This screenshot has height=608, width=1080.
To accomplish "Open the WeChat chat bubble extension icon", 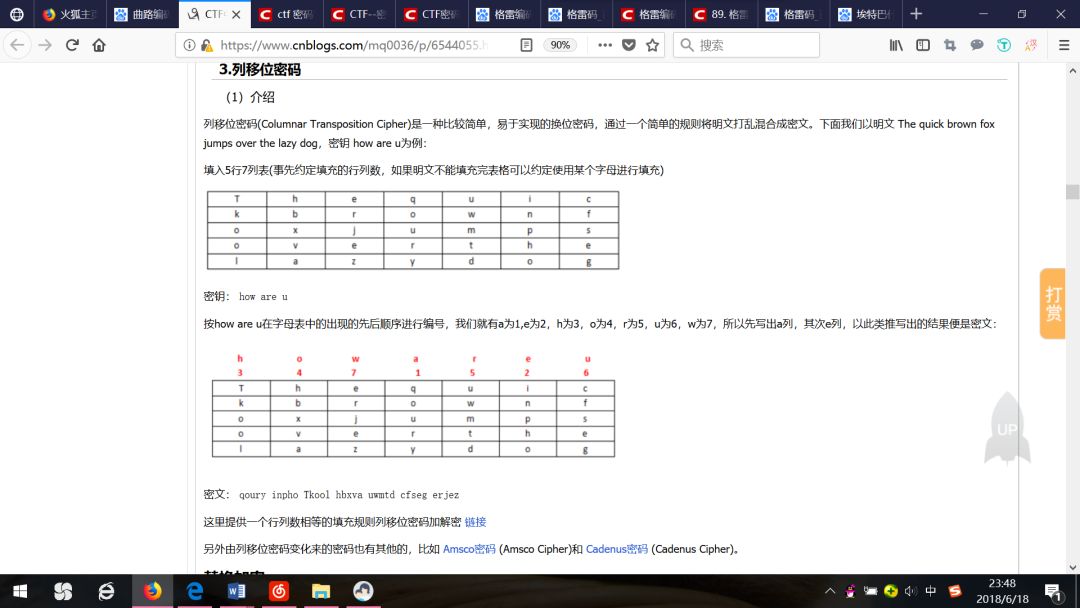I will [x=976, y=45].
